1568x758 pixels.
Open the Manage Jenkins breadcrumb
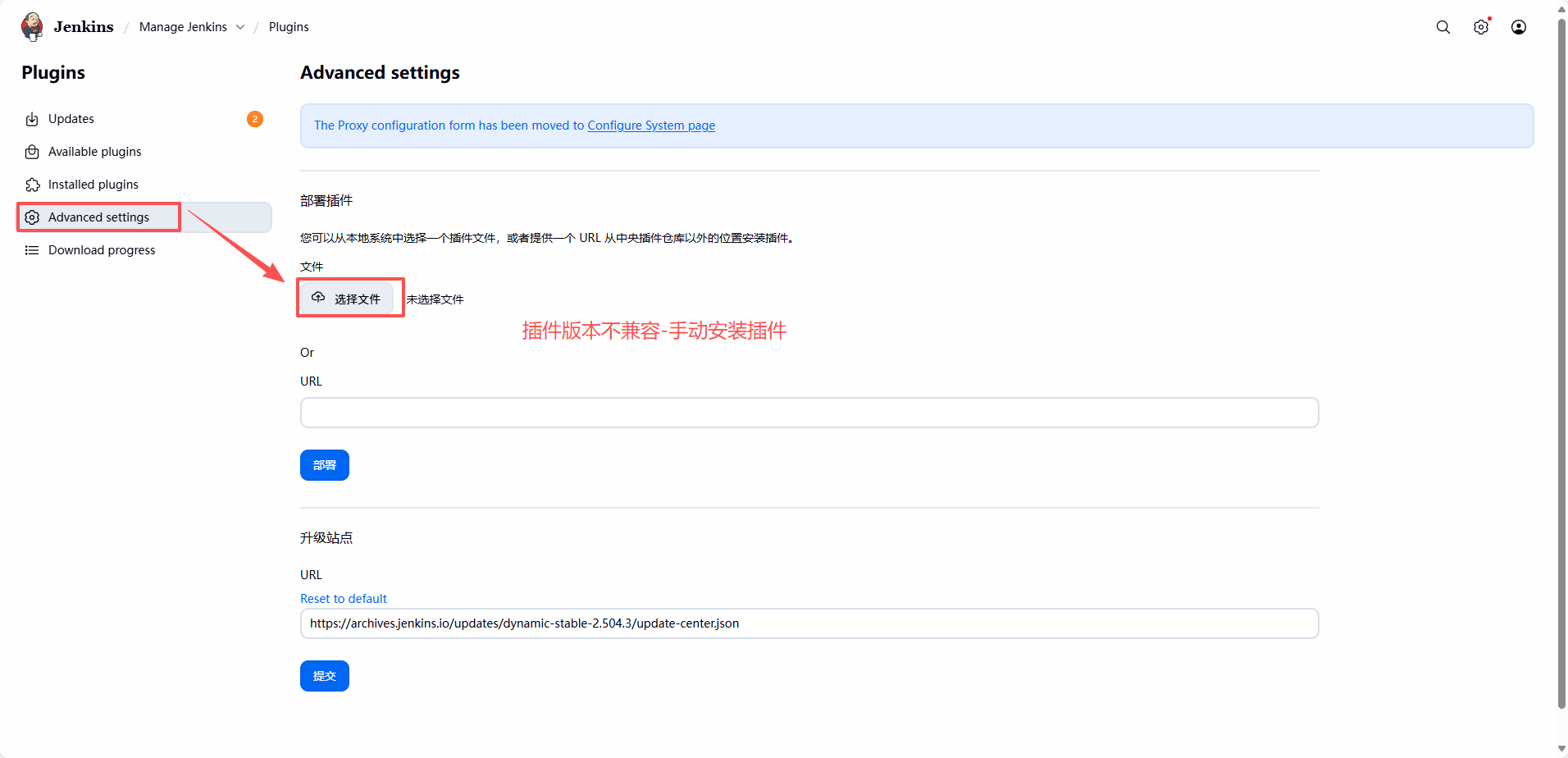point(183,27)
